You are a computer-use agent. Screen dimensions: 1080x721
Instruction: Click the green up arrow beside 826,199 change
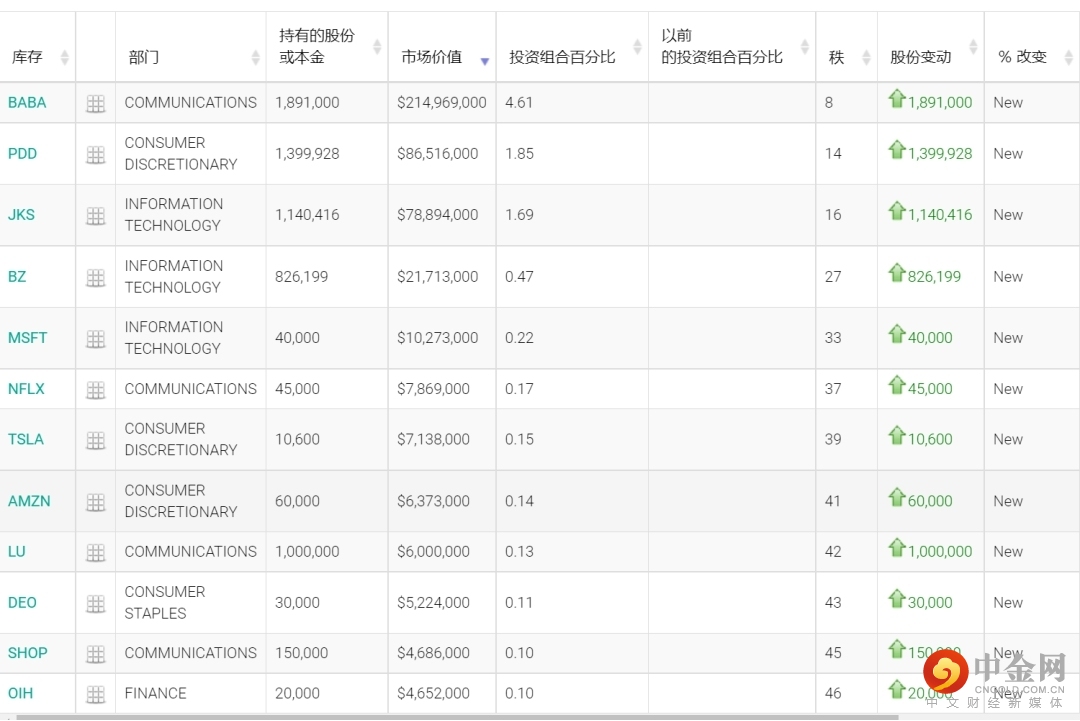[896, 272]
